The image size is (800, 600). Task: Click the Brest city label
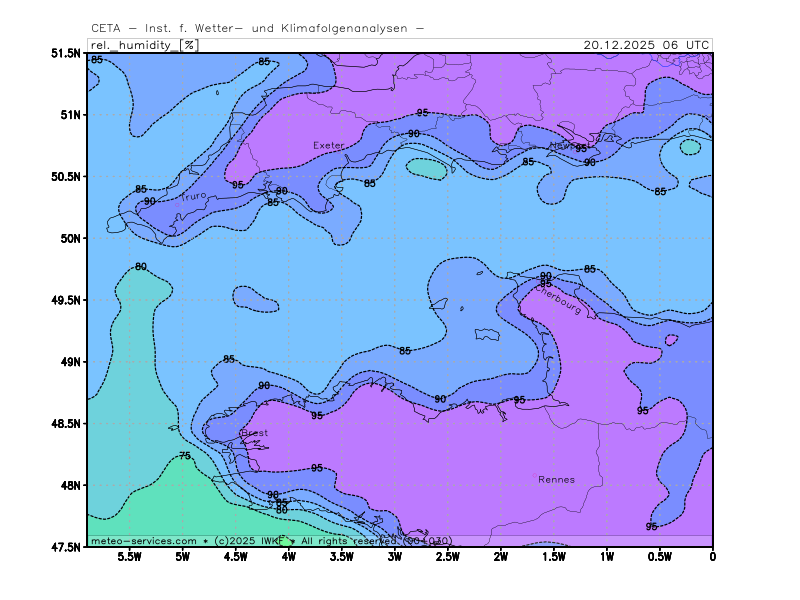pos(254,433)
